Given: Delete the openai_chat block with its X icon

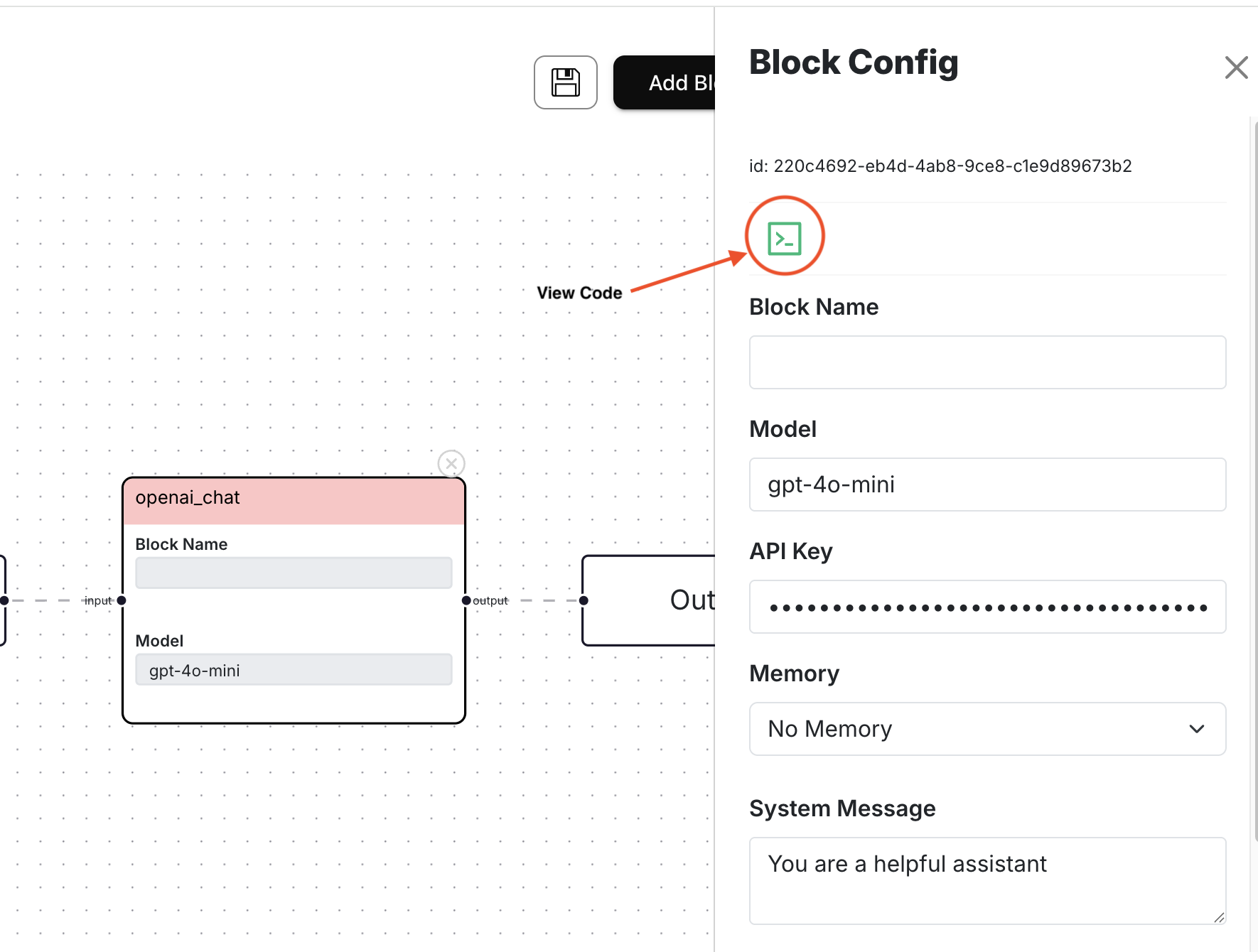Looking at the screenshot, I should tap(451, 464).
